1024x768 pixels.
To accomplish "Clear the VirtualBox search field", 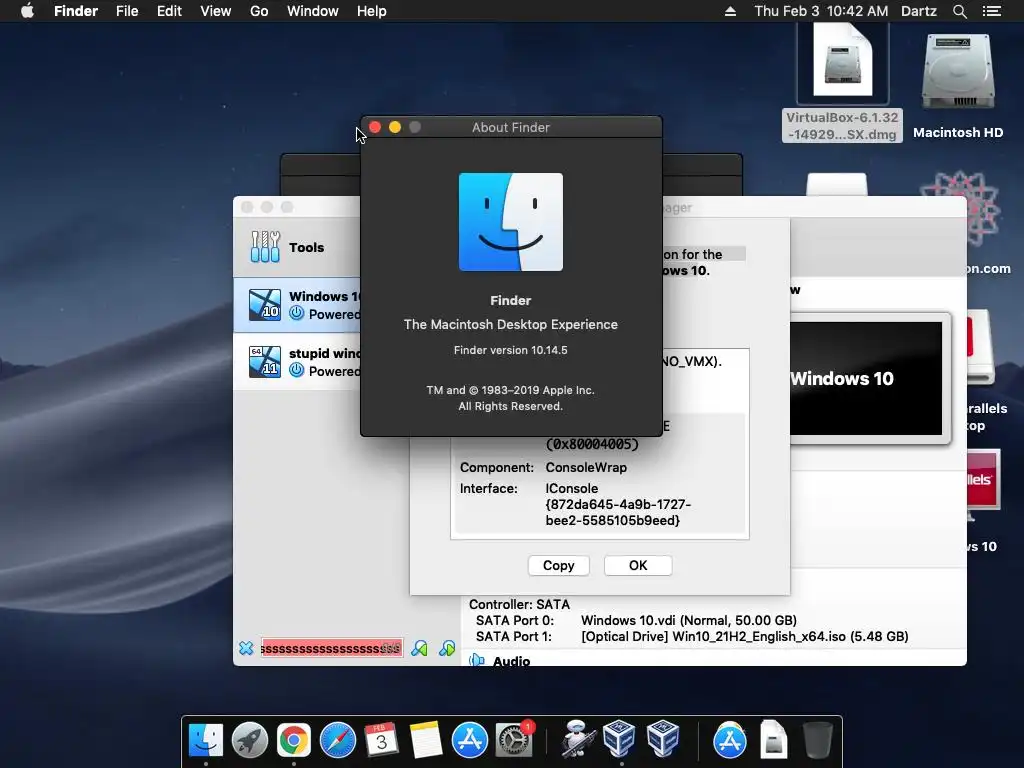I will point(246,648).
